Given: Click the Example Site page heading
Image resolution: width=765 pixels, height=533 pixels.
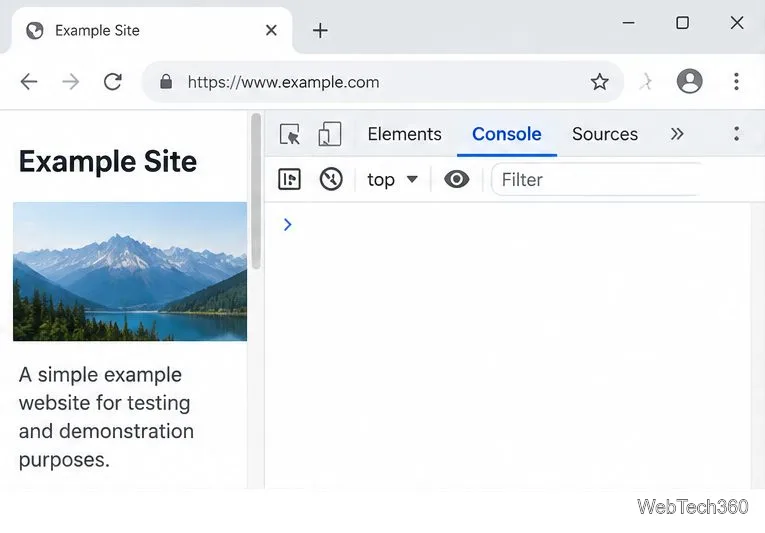Looking at the screenshot, I should pyautogui.click(x=108, y=161).
